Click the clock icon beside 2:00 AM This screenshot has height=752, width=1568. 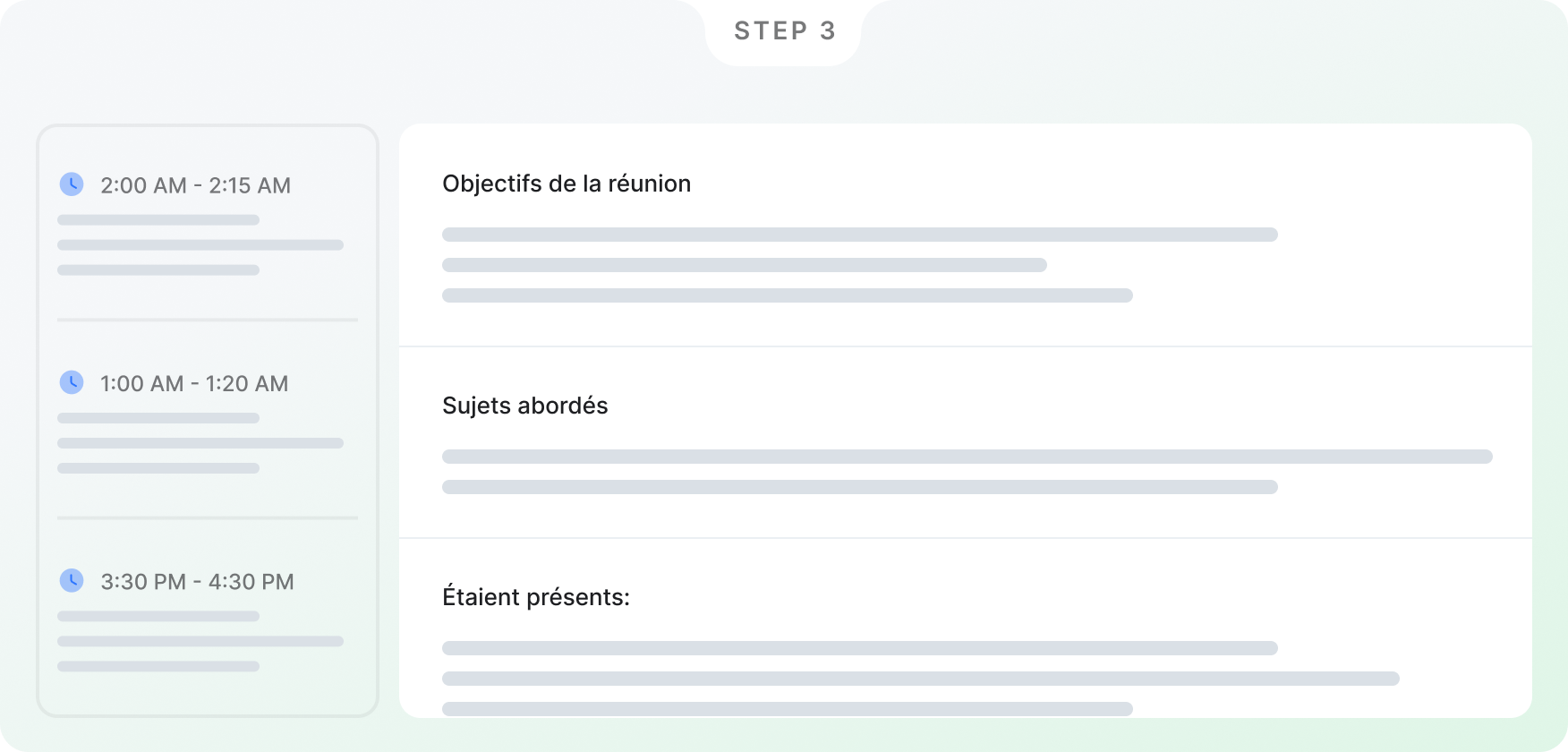pyautogui.click(x=72, y=184)
